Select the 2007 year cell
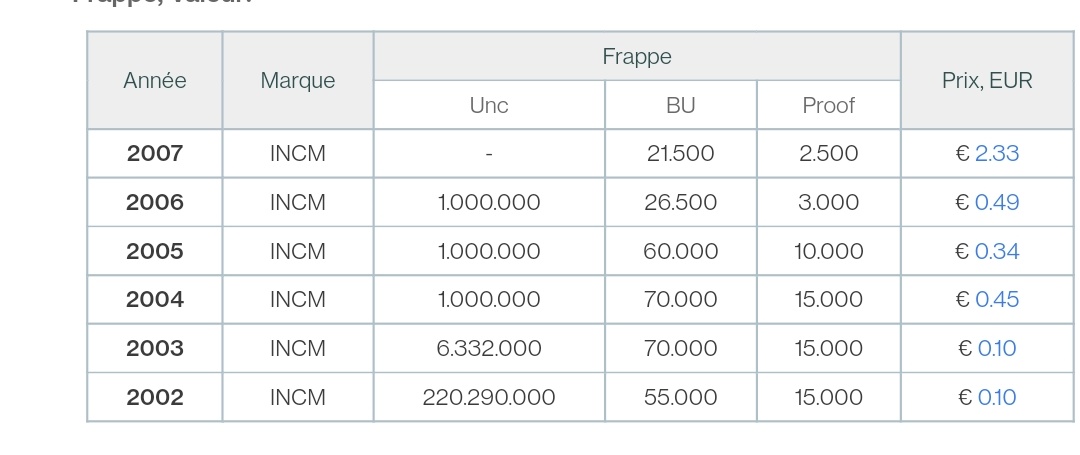 [x=155, y=154]
